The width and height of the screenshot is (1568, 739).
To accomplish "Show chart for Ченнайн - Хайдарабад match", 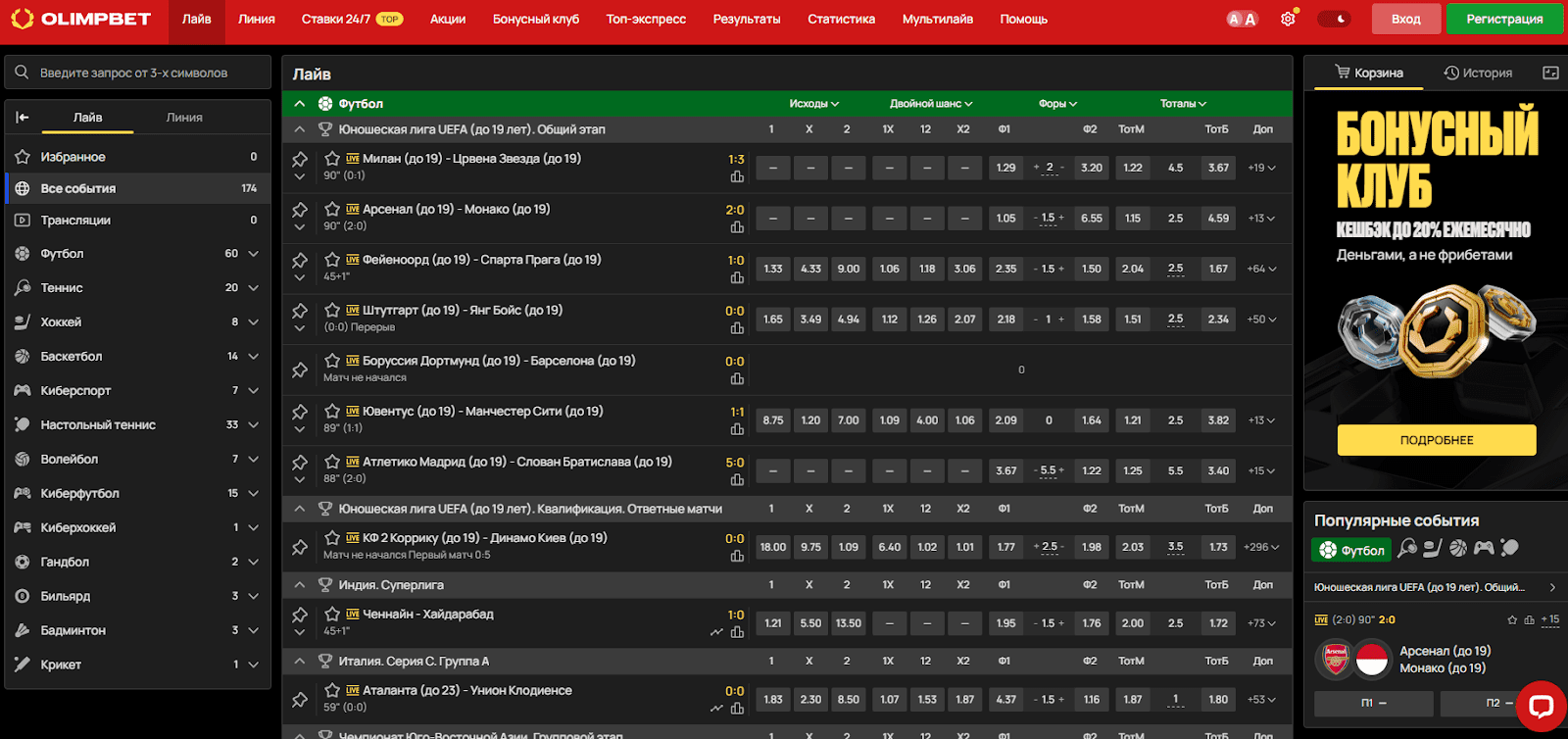I will pos(716,632).
